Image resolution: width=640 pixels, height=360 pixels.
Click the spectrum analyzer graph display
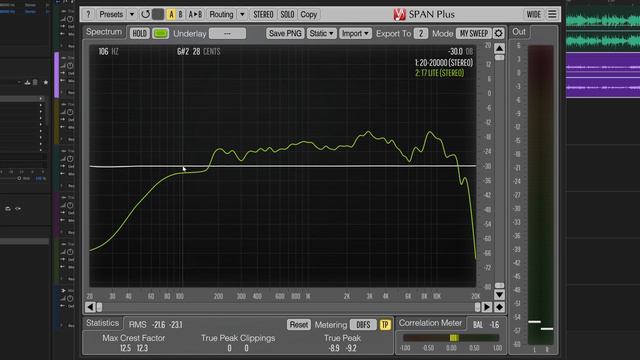click(x=282, y=166)
